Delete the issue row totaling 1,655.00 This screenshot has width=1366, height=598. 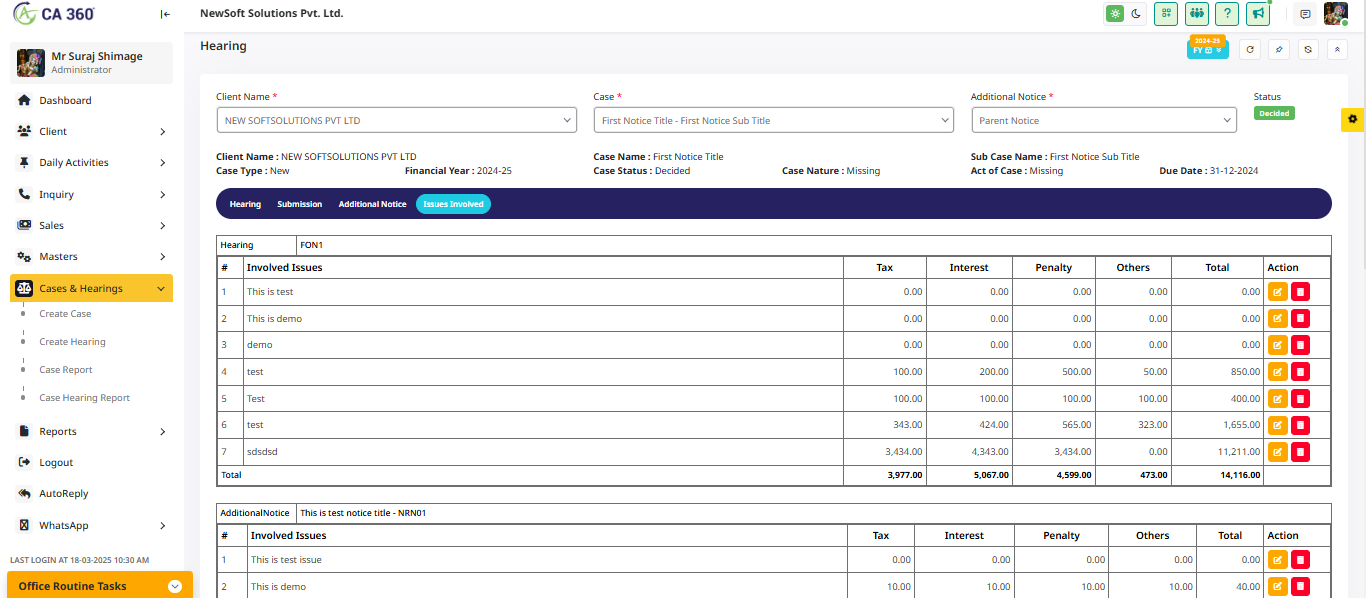(1300, 425)
